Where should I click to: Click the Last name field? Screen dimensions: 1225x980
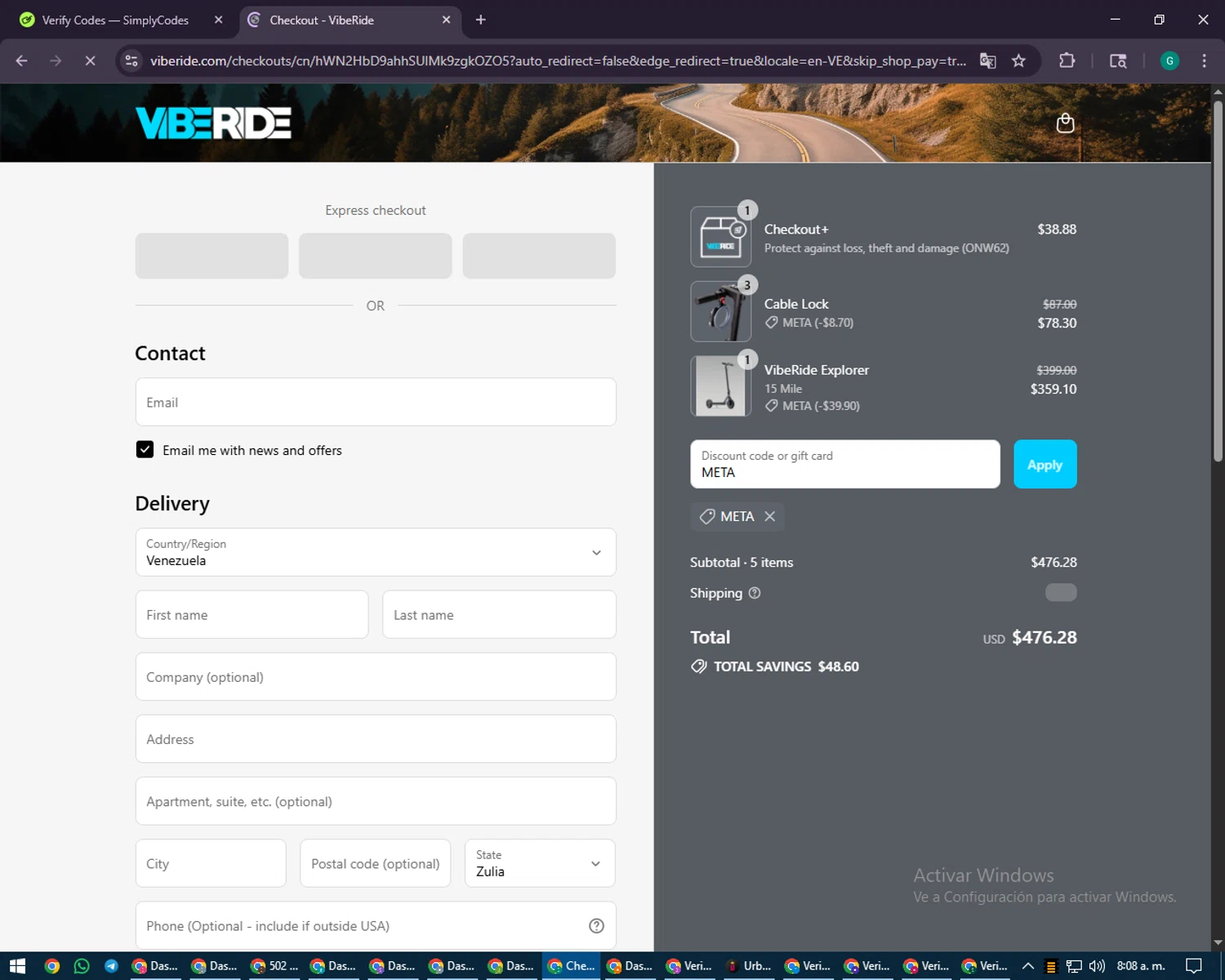pyautogui.click(x=499, y=614)
